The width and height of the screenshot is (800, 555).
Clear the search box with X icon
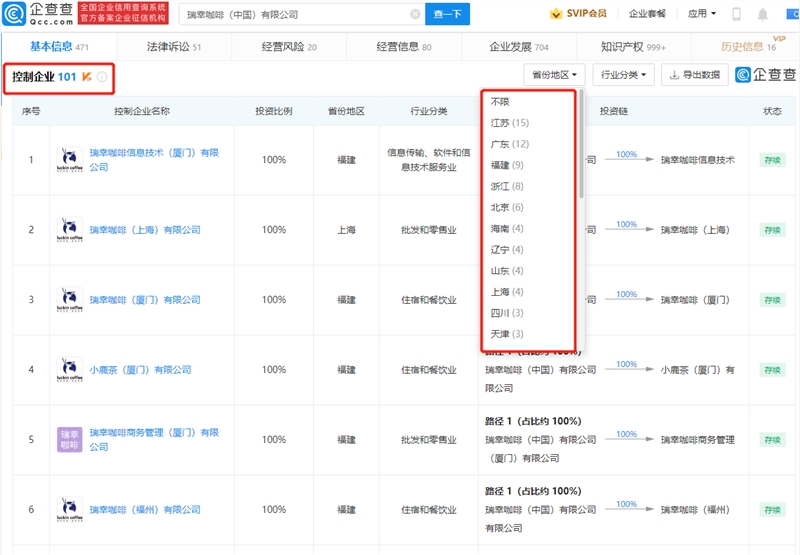coord(415,14)
